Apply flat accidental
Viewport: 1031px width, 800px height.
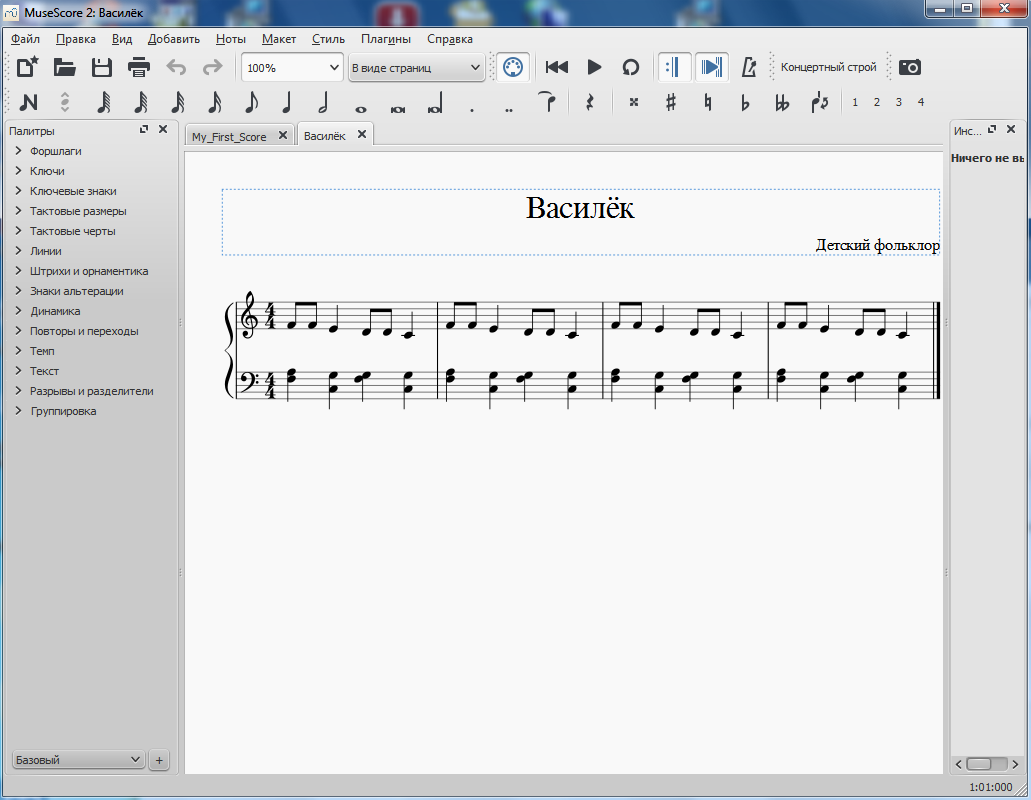(x=745, y=103)
